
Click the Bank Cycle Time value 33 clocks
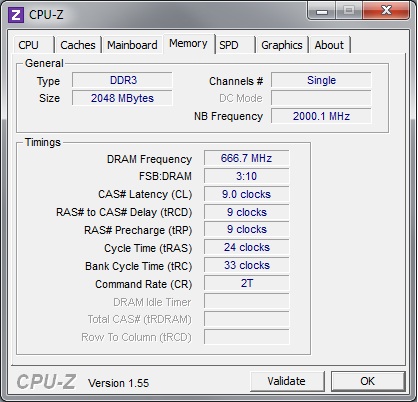(x=247, y=266)
